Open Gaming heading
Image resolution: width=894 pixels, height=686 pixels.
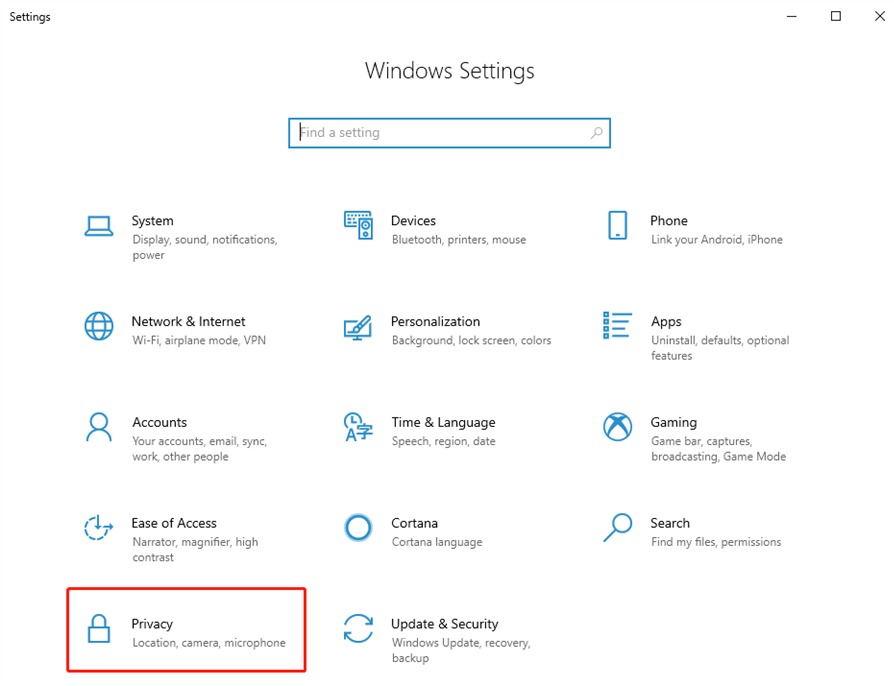[x=673, y=423]
